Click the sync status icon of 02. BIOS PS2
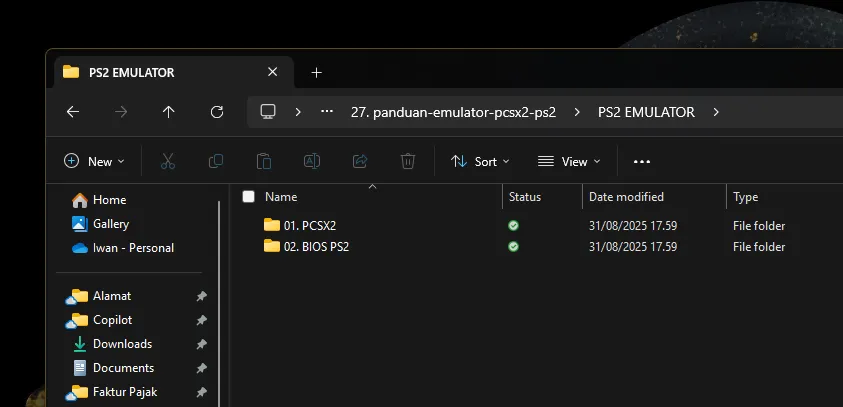Screen dimensions: 843x407 coord(513,247)
